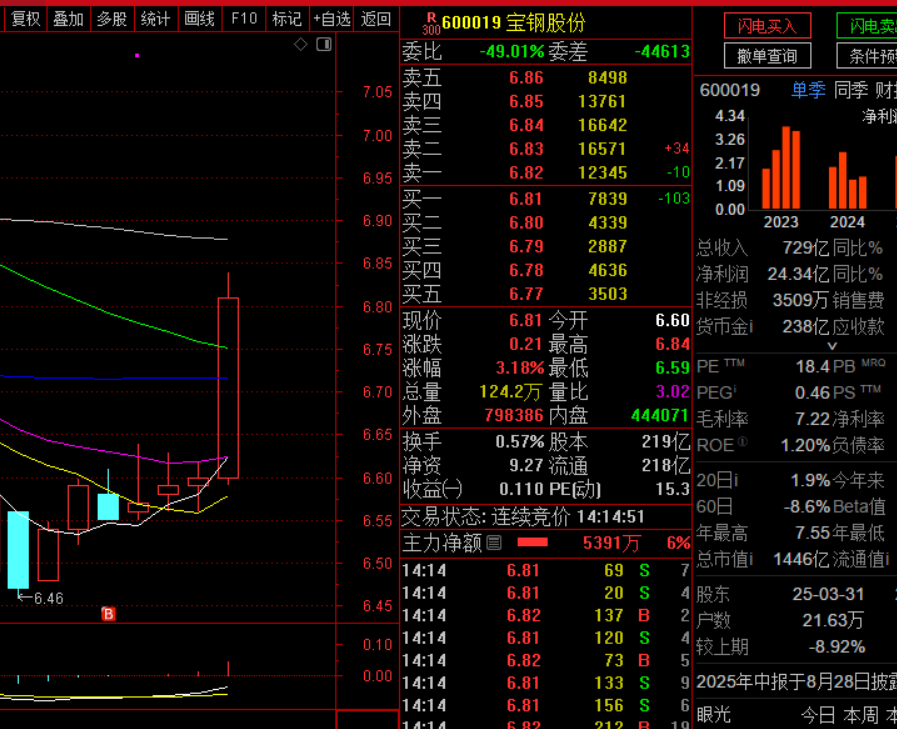This screenshot has width=897, height=729.
Task: Switch to the 同季 tab
Action: pyautogui.click(x=851, y=90)
